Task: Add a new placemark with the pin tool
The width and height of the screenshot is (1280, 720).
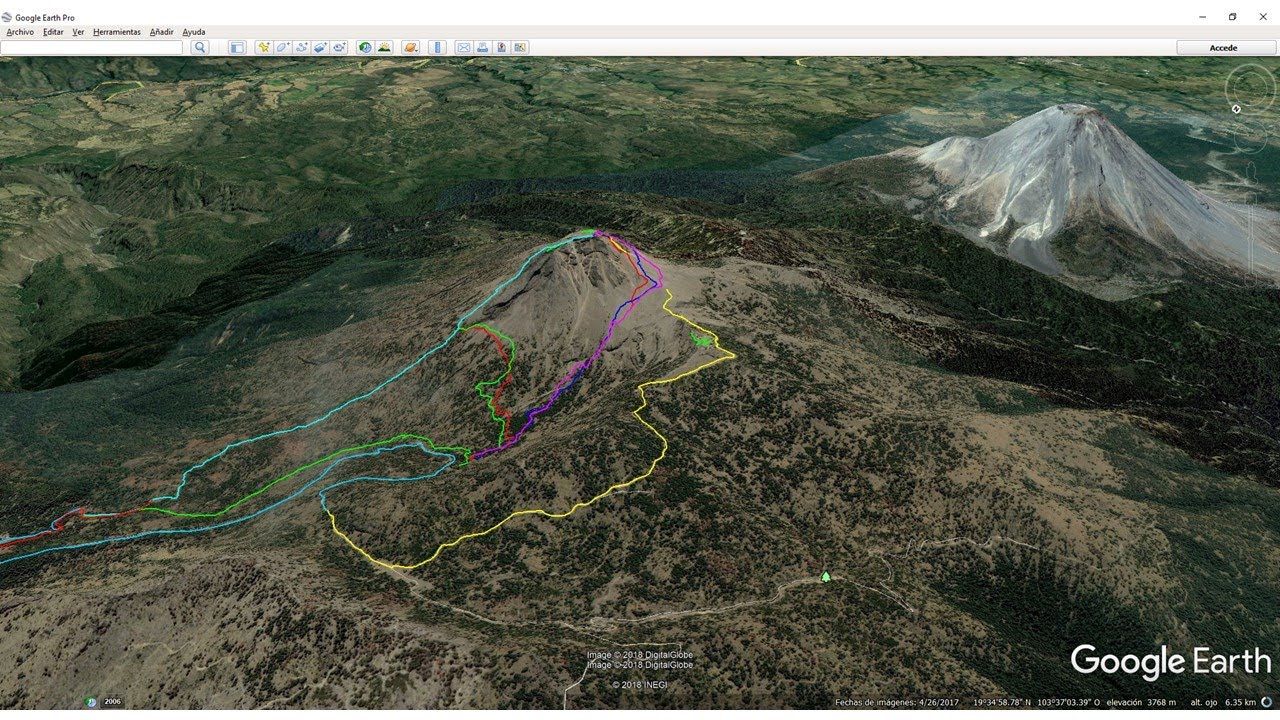Action: (x=264, y=47)
